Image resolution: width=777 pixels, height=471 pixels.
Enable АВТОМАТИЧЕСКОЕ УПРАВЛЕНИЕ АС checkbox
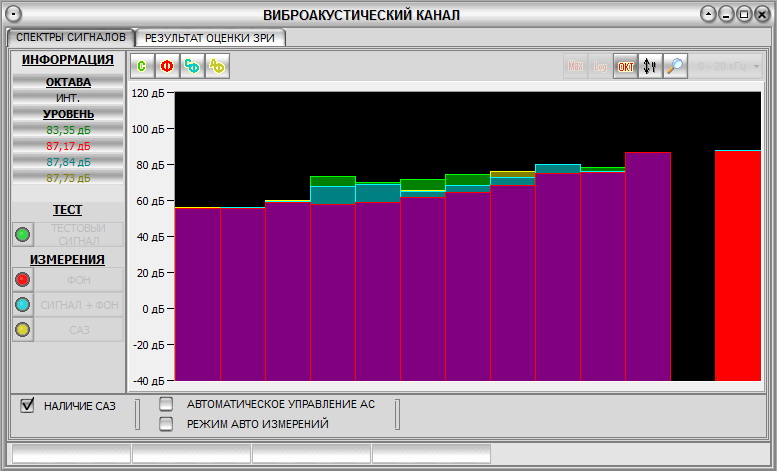pyautogui.click(x=167, y=404)
